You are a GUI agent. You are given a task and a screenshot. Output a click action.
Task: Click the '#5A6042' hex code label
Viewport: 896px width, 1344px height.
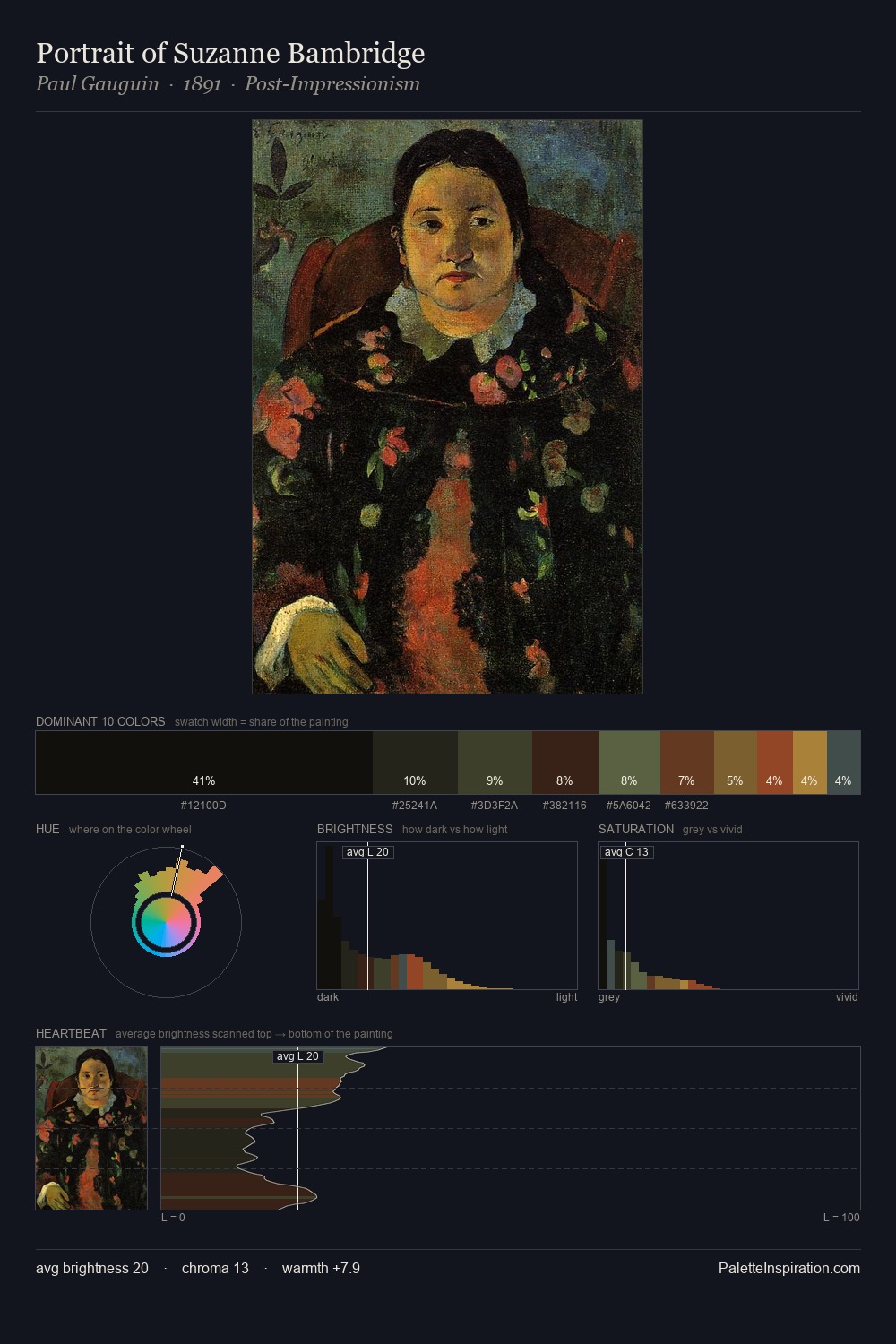[x=629, y=806]
